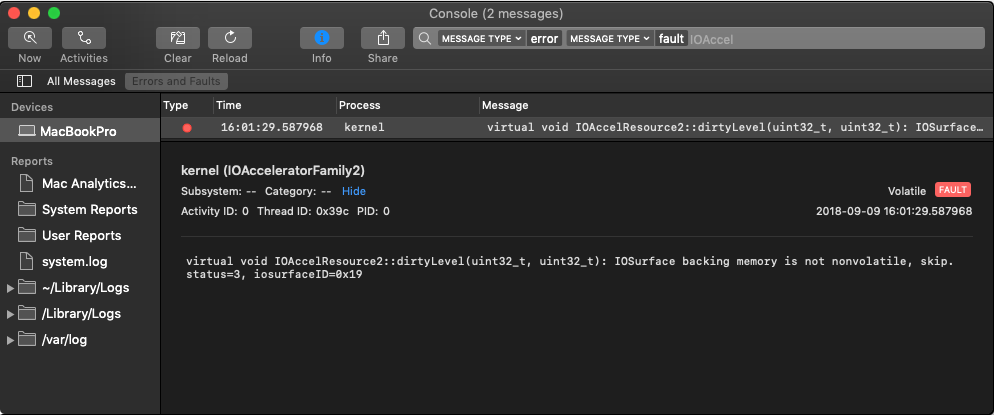994x415 pixels.
Task: Click the Volatile label
Action: click(907, 191)
